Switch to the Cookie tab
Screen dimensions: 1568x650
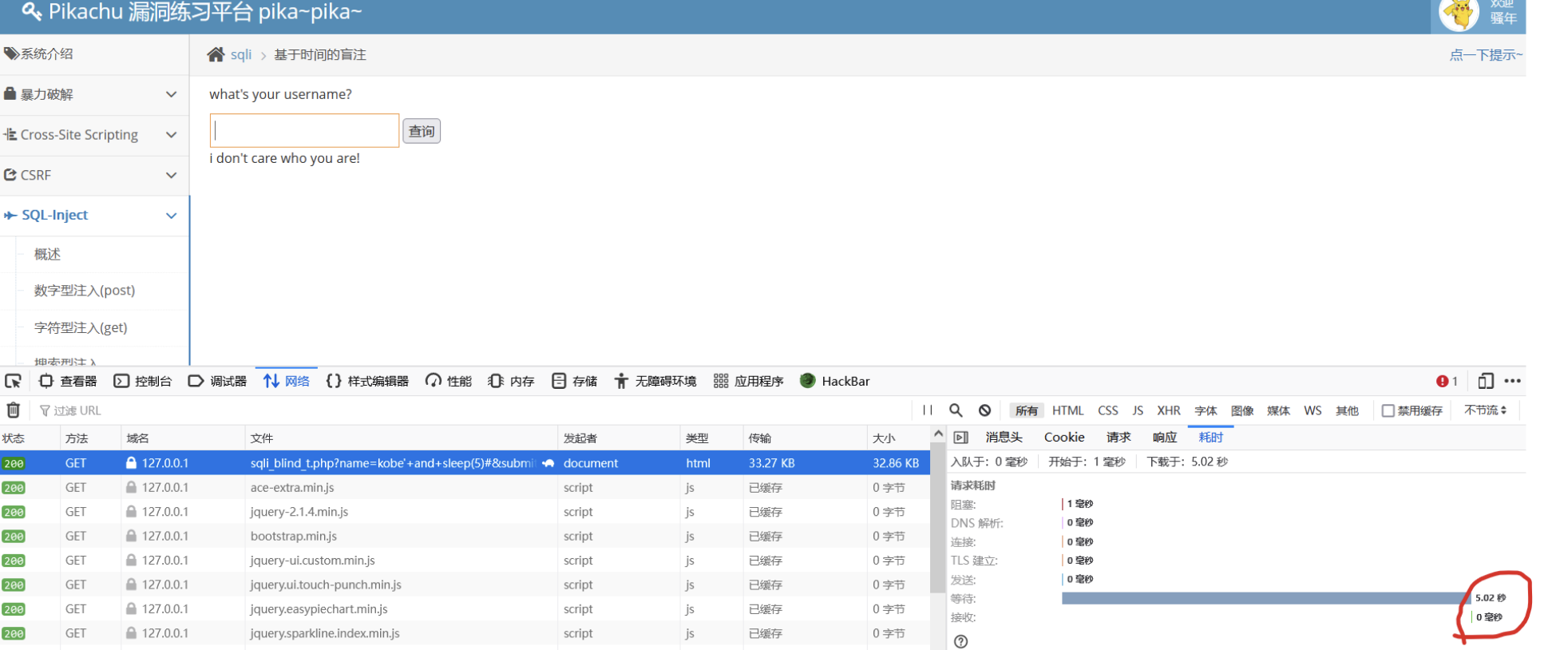(x=1064, y=438)
